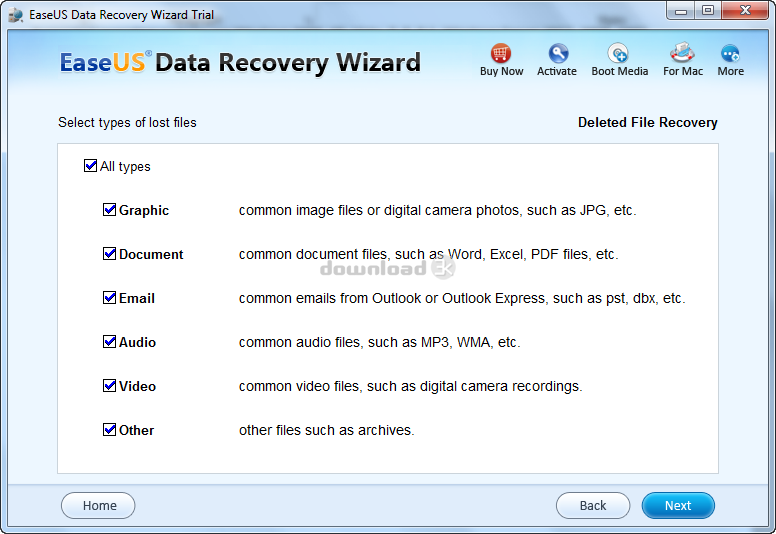Click 'common image files or digital camera photos' description
Image resolution: width=776 pixels, height=534 pixels.
[437, 210]
